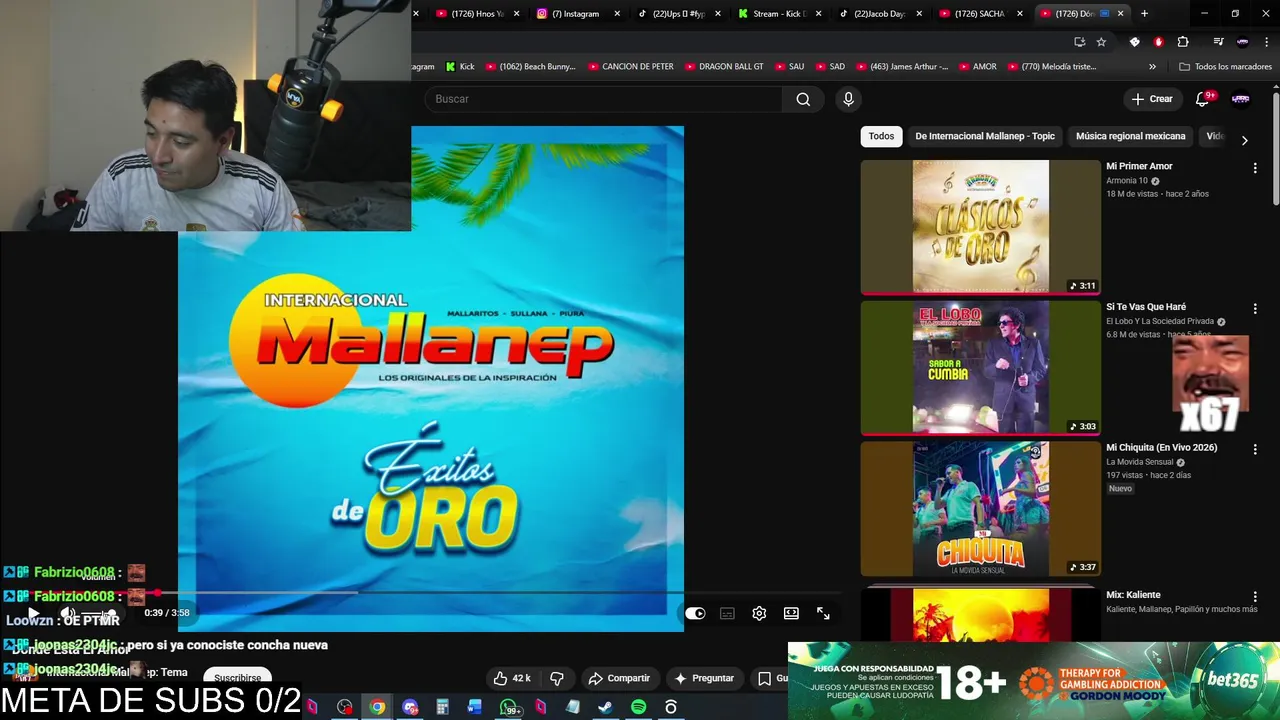Open a new browser tab
The height and width of the screenshot is (720, 1280).
point(1144,14)
